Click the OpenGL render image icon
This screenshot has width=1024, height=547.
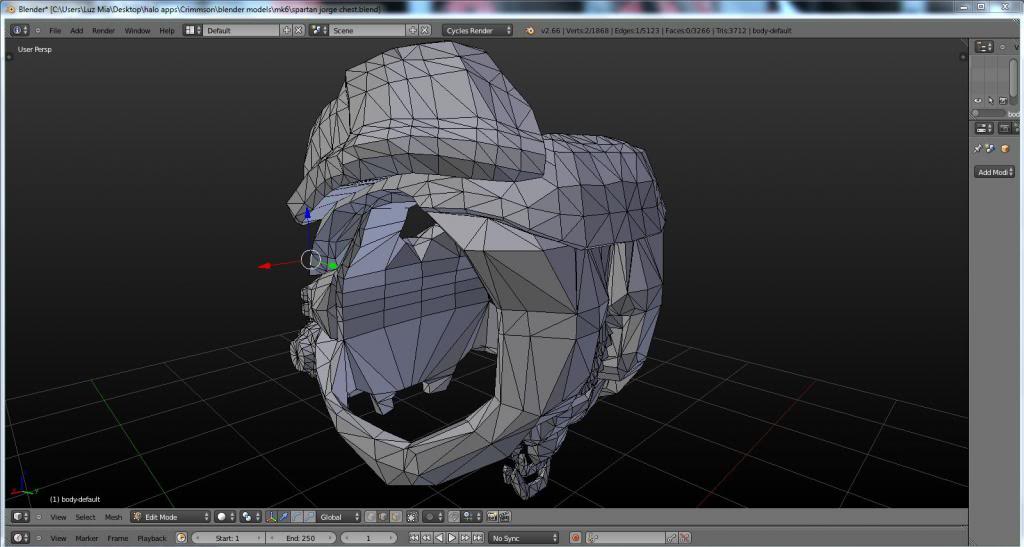[x=492, y=517]
